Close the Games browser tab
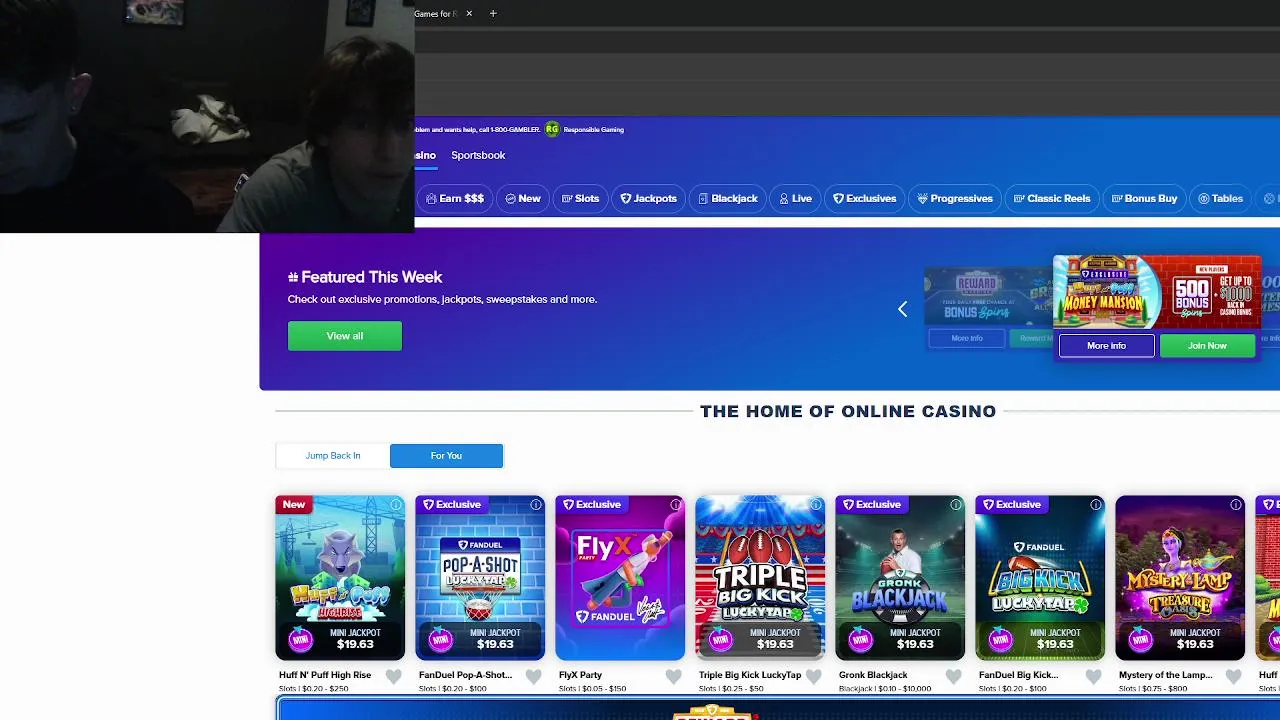 click(x=468, y=14)
